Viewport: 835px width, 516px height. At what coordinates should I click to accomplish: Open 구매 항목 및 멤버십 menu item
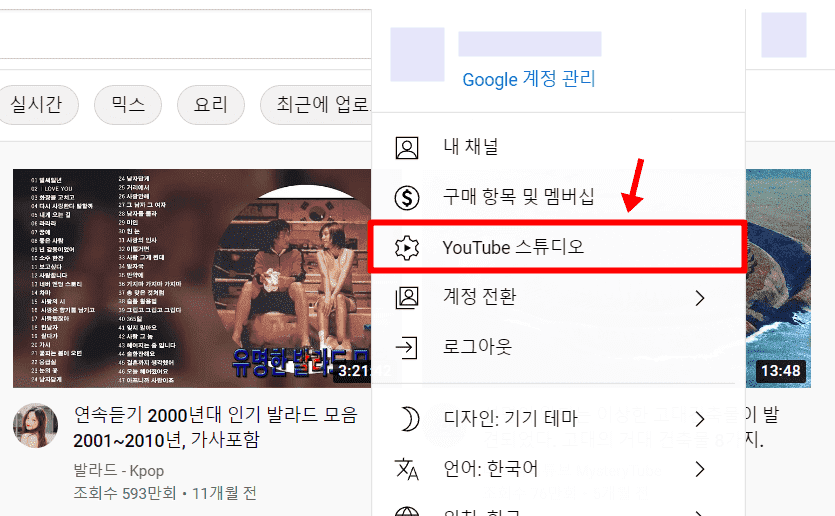click(558, 197)
